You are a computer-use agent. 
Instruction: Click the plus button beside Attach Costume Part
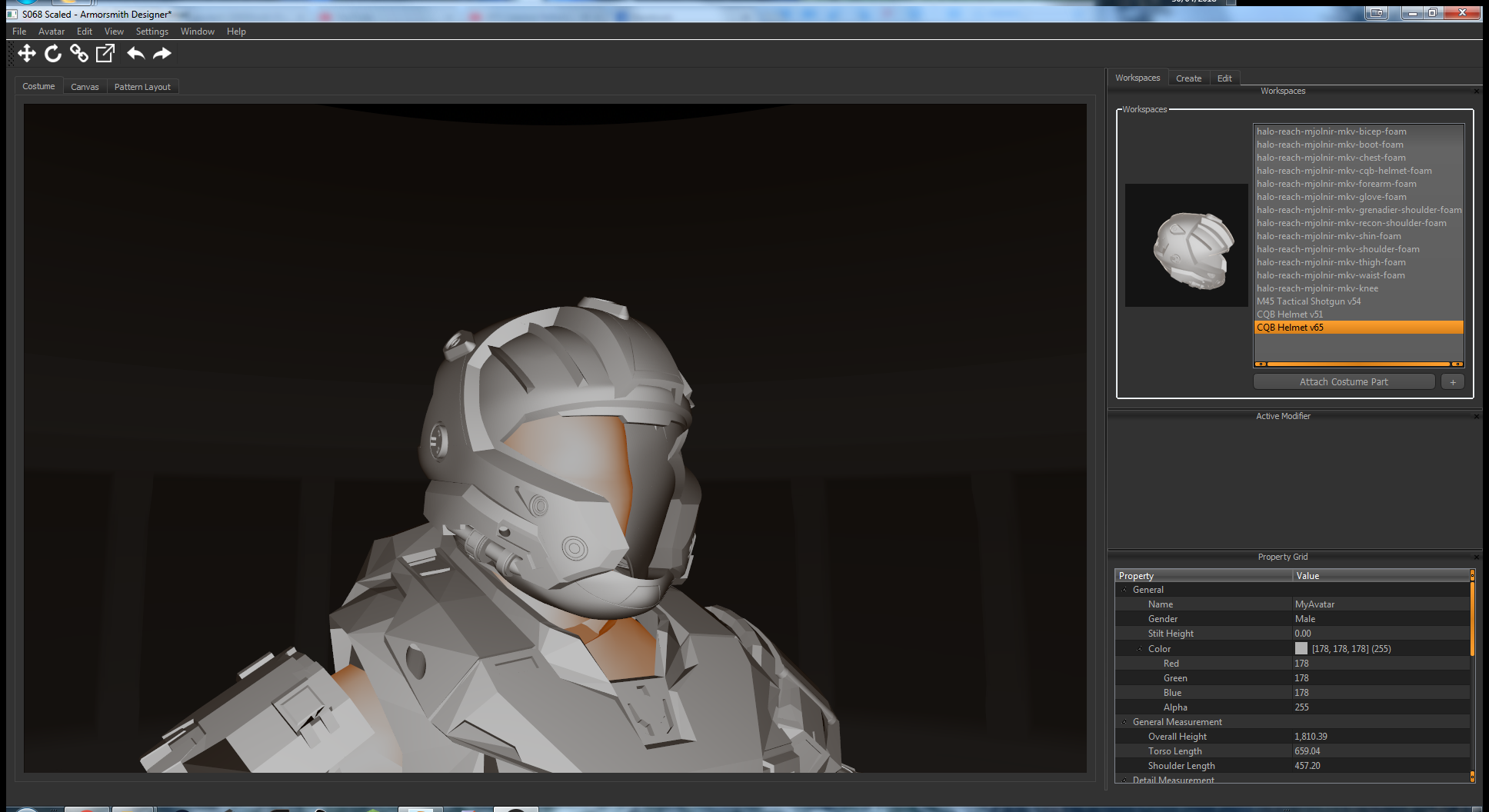(1452, 382)
